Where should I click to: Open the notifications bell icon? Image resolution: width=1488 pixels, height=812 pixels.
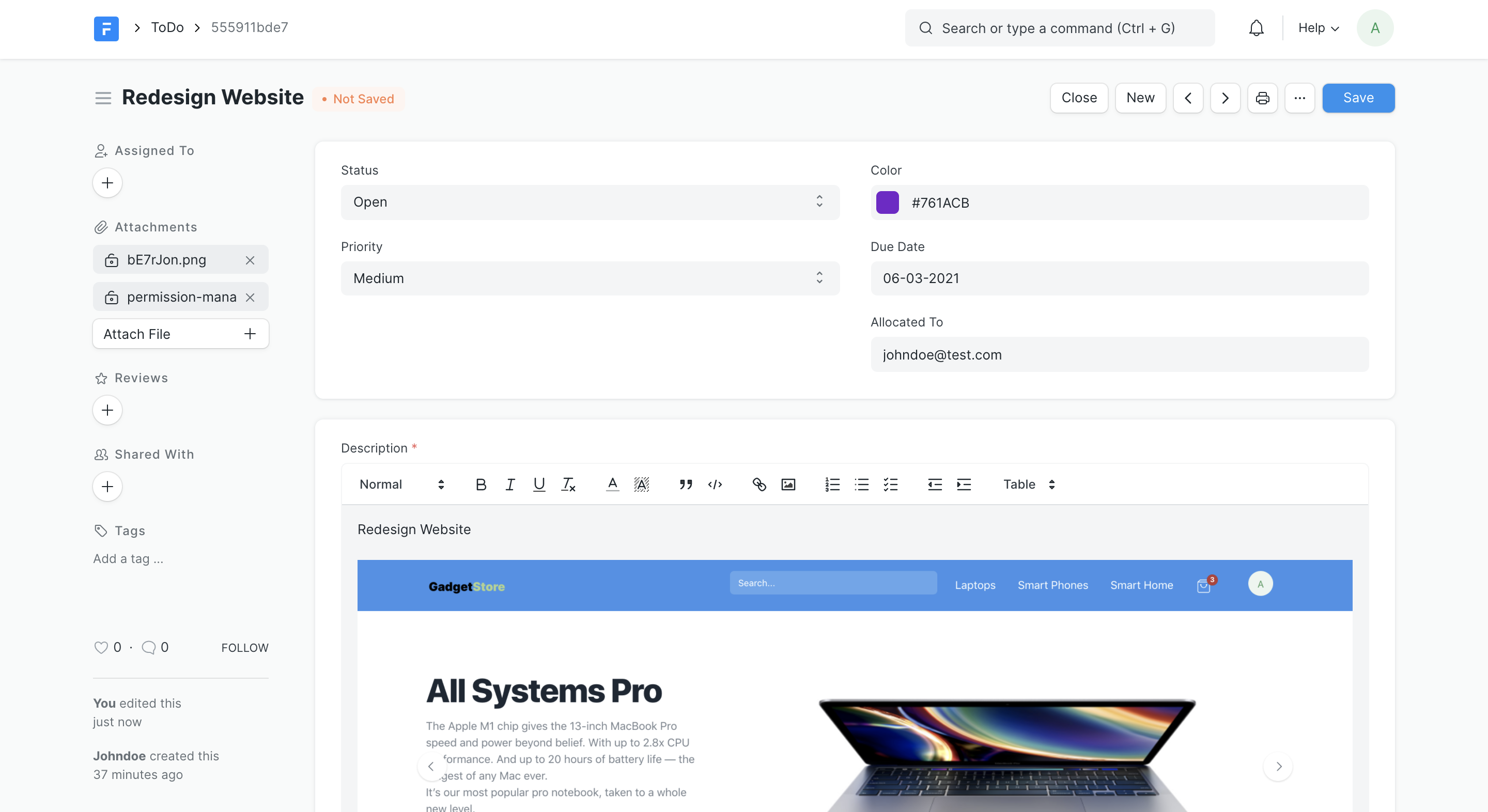1257,28
